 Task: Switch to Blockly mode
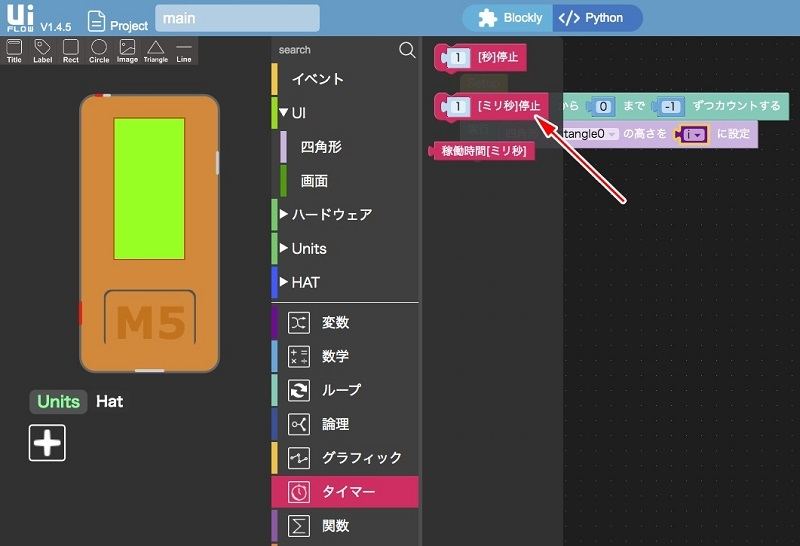pyautogui.click(x=511, y=18)
